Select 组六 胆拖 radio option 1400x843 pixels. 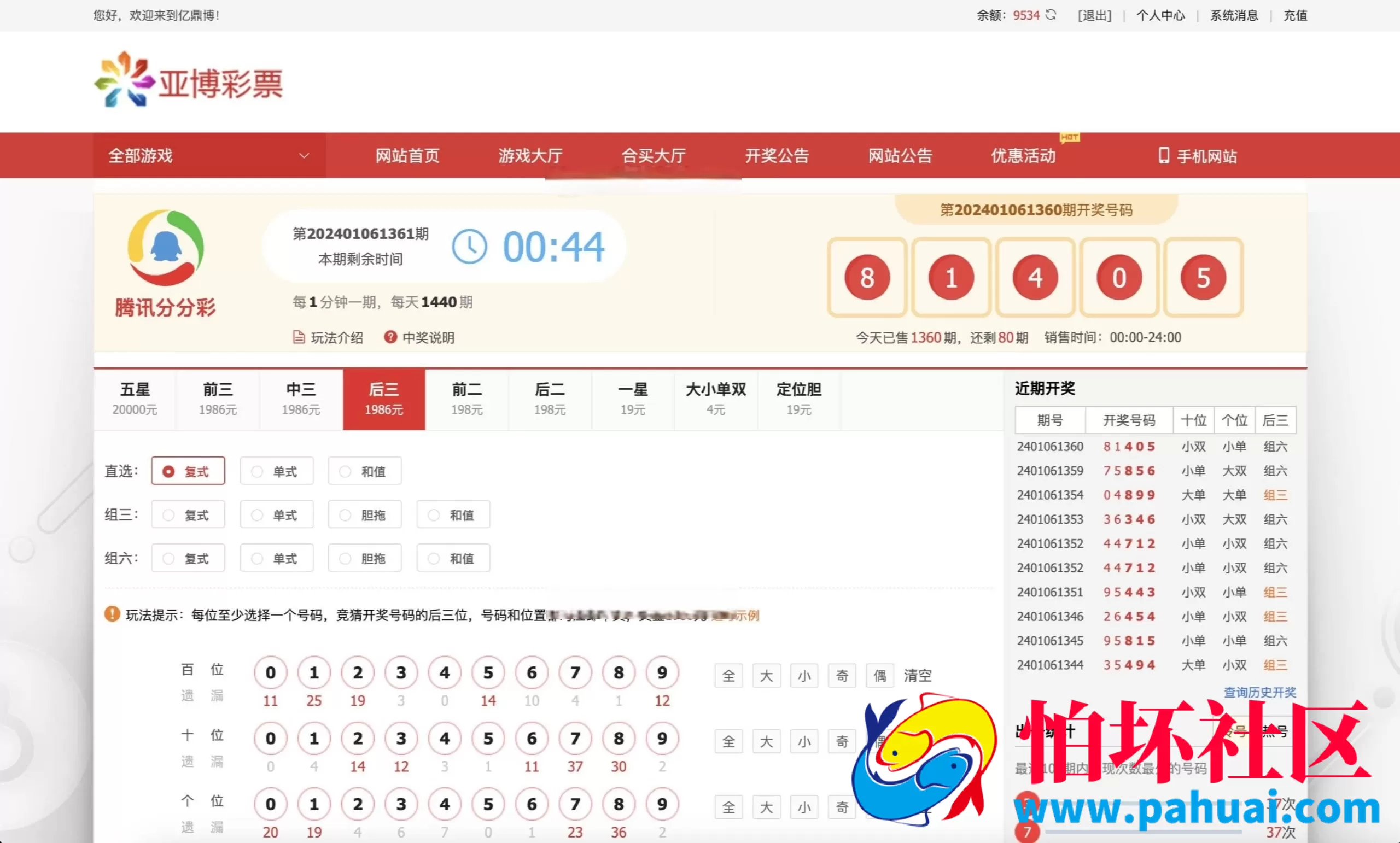365,558
